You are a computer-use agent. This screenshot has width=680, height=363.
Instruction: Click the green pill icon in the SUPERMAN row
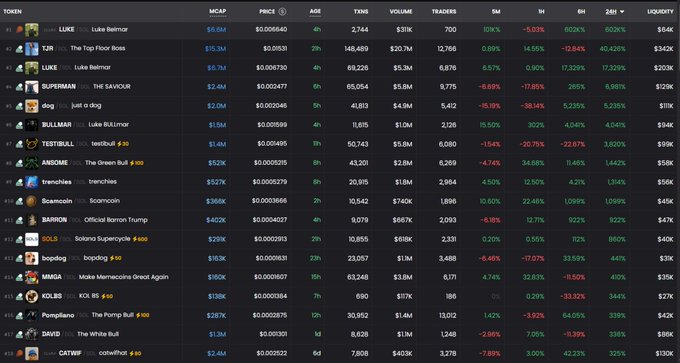click(x=19, y=87)
